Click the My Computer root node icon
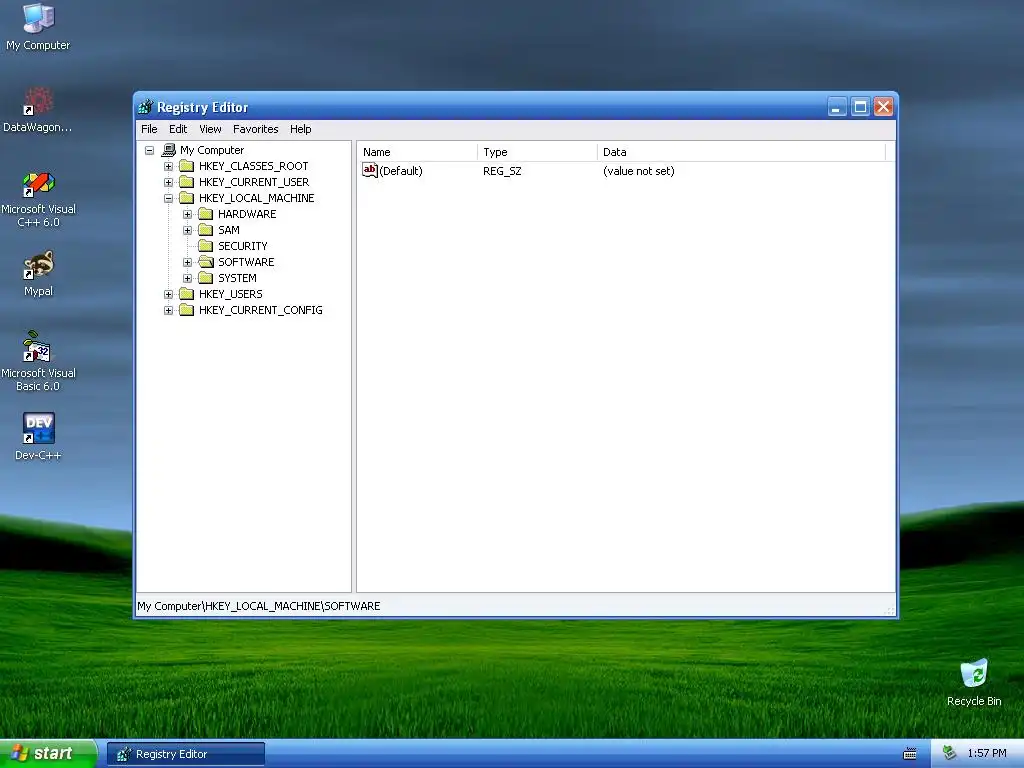Screen dimensions: 1024x768 click(168, 150)
